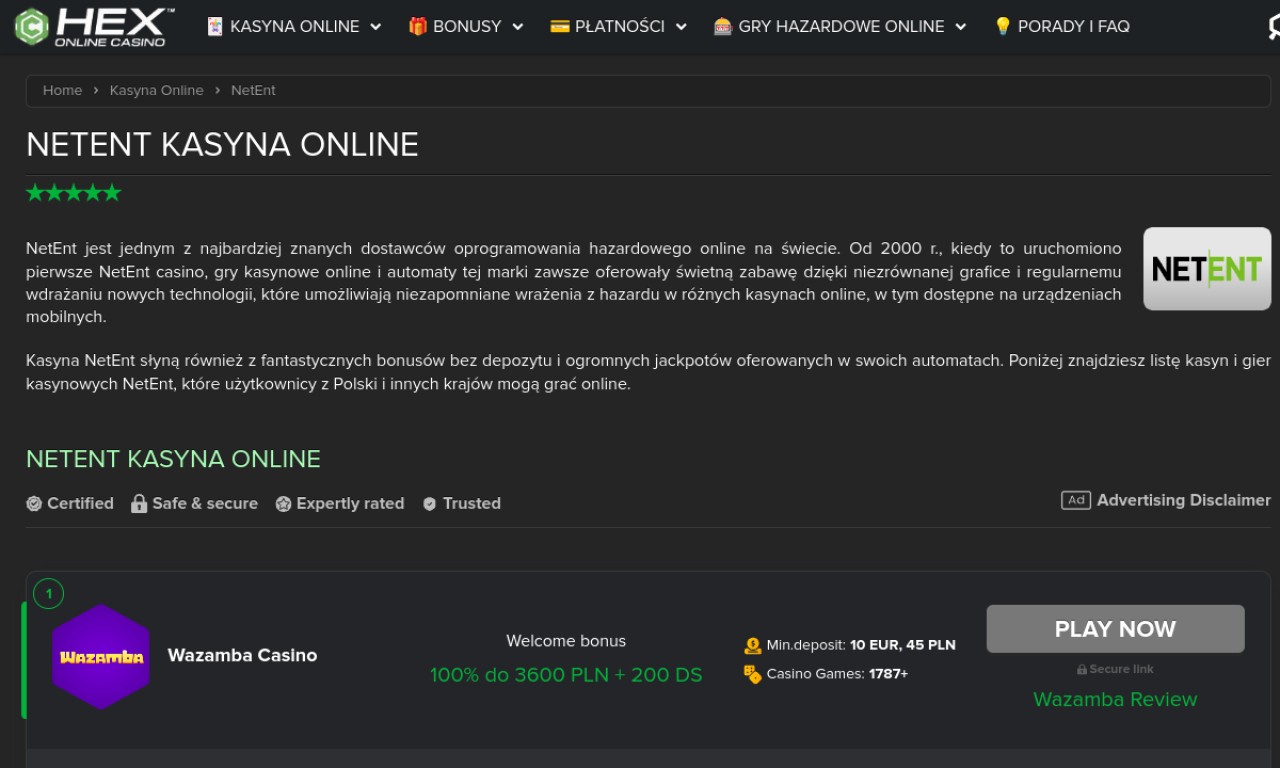Viewport: 1280px width, 768px height.
Task: Click the NetEnt breadcrumb item
Action: click(x=253, y=90)
